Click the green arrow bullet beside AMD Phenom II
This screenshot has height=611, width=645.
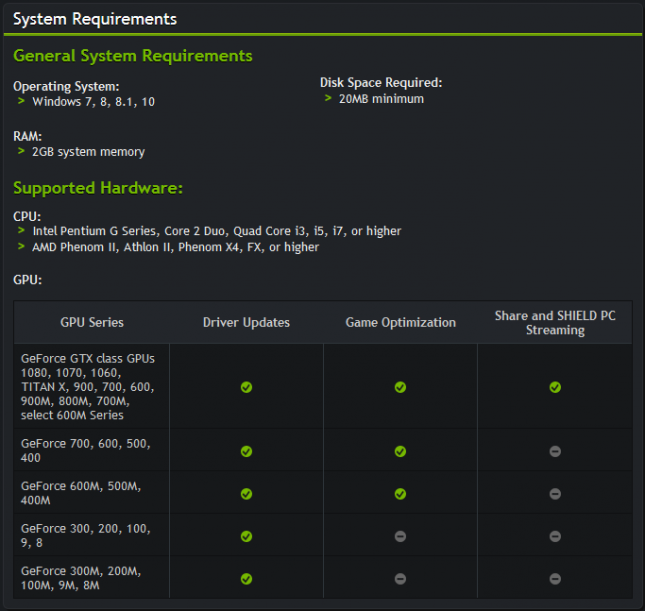point(21,246)
